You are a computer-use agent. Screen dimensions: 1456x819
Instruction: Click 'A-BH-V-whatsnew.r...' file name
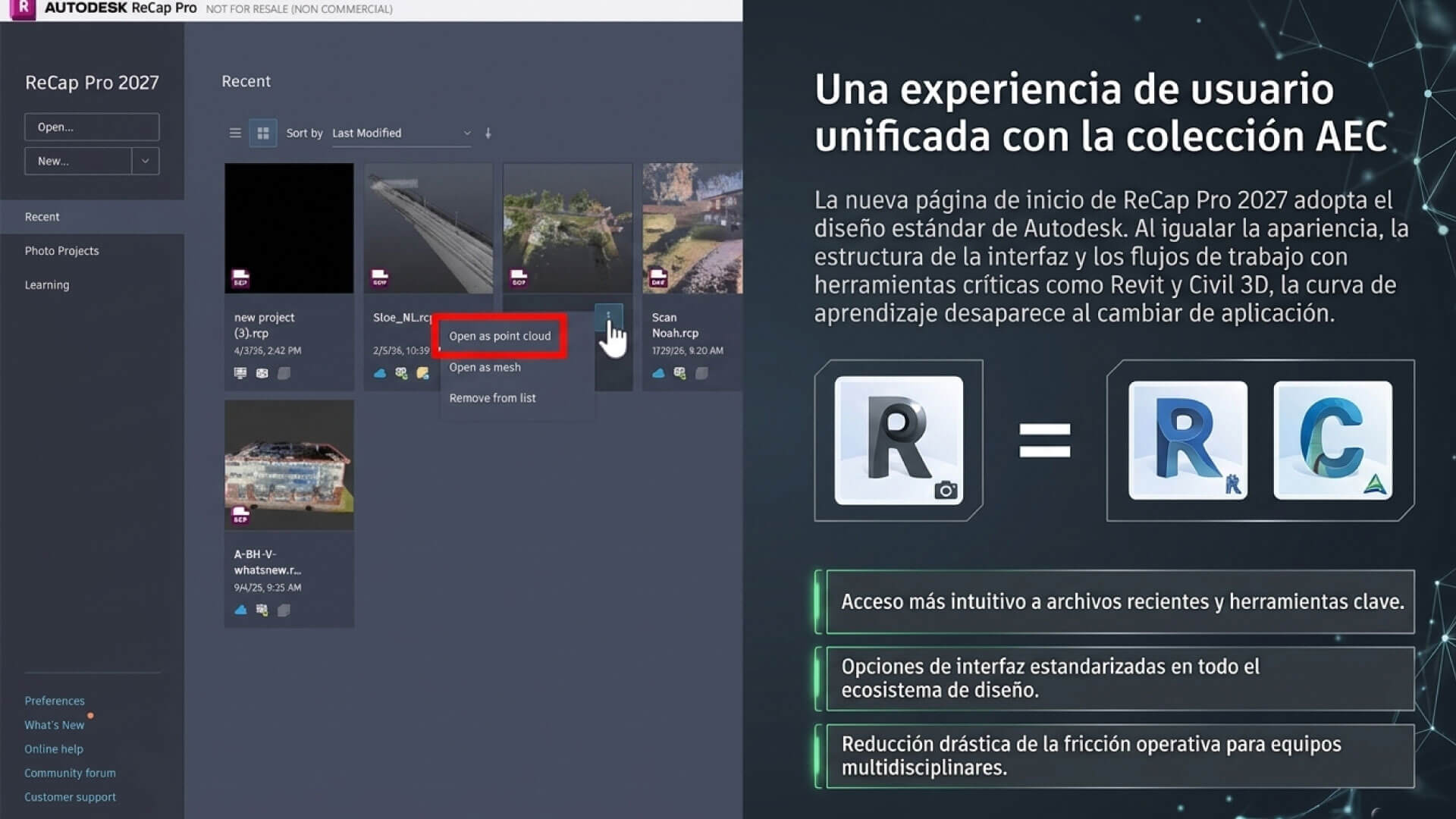click(267, 562)
